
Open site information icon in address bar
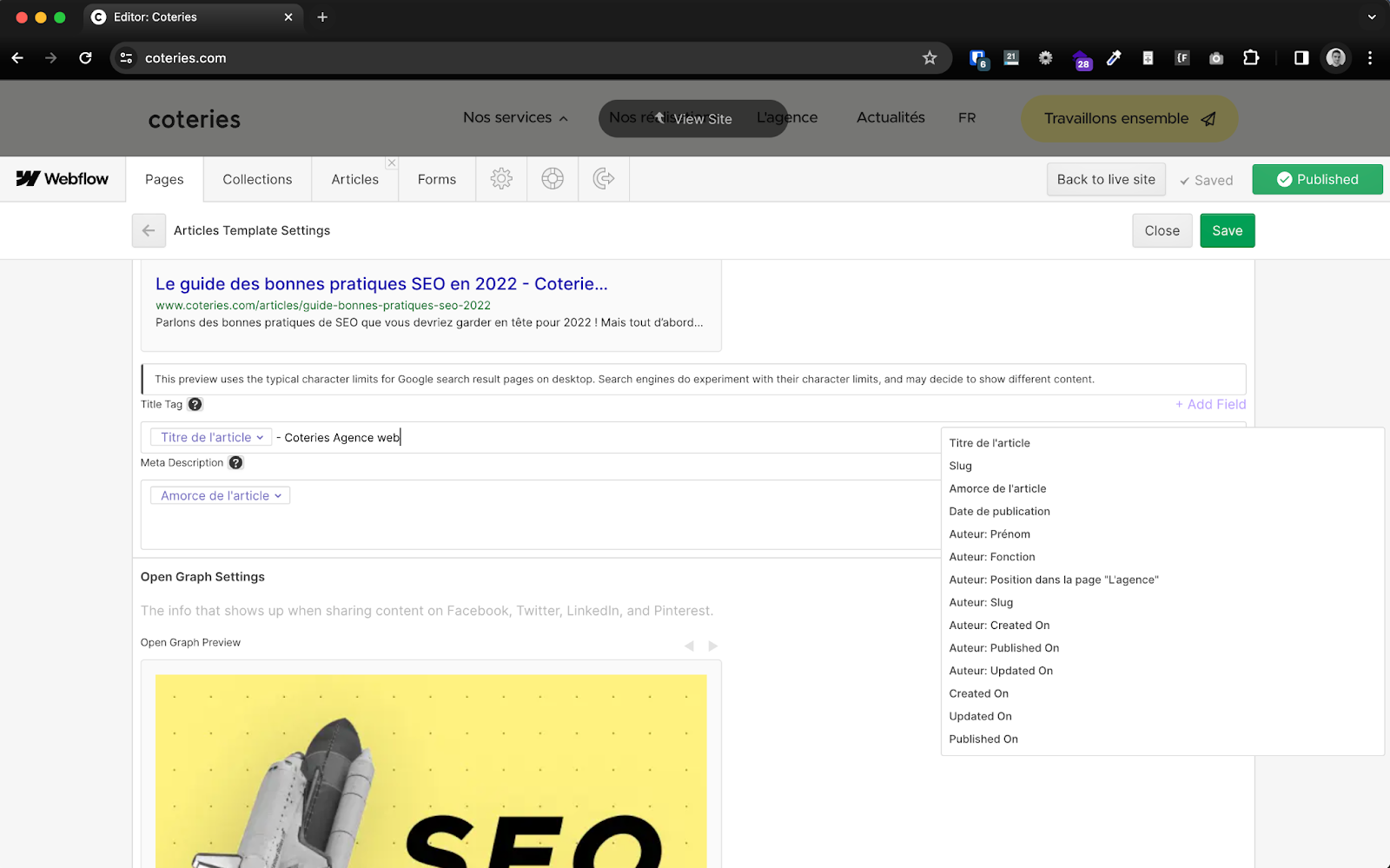click(127, 58)
